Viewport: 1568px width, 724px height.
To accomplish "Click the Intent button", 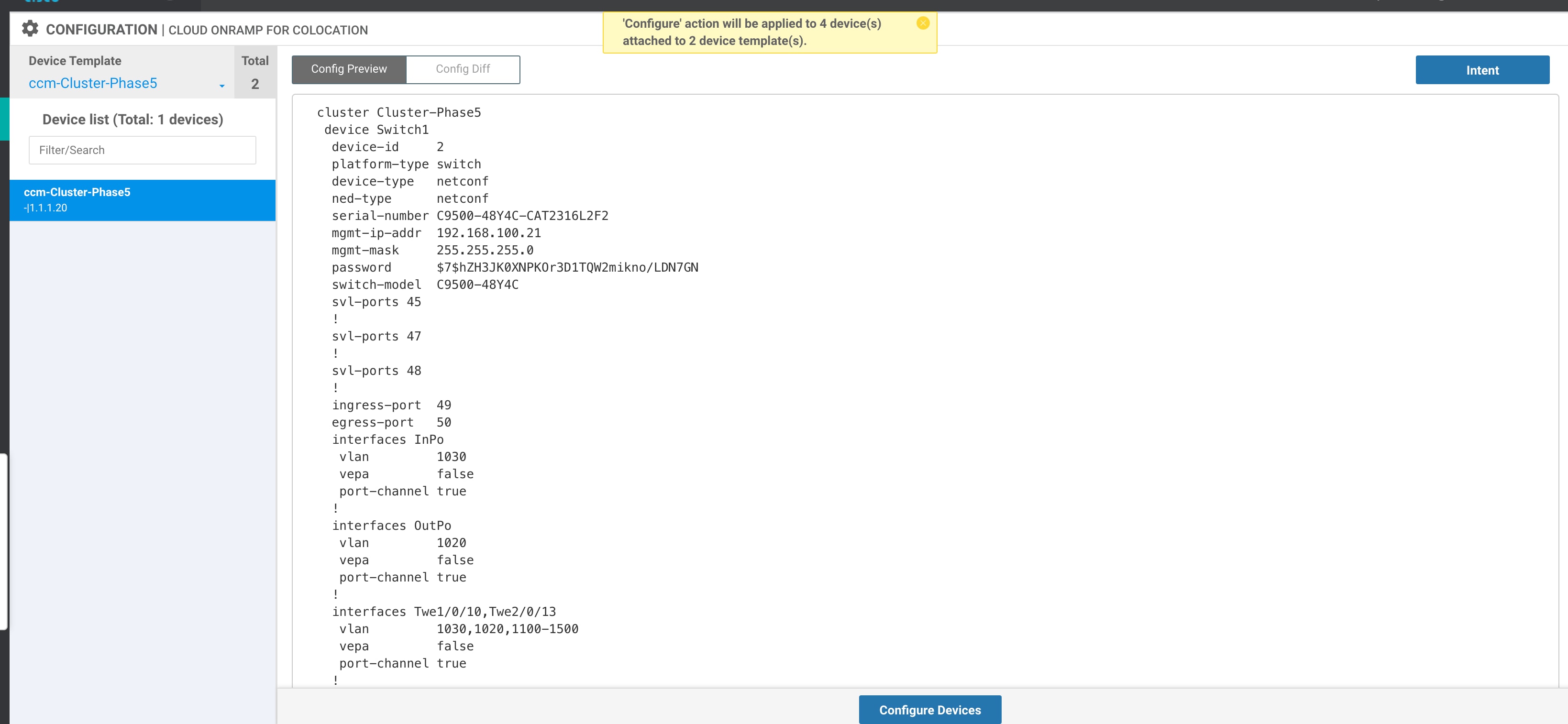I will coord(1482,70).
